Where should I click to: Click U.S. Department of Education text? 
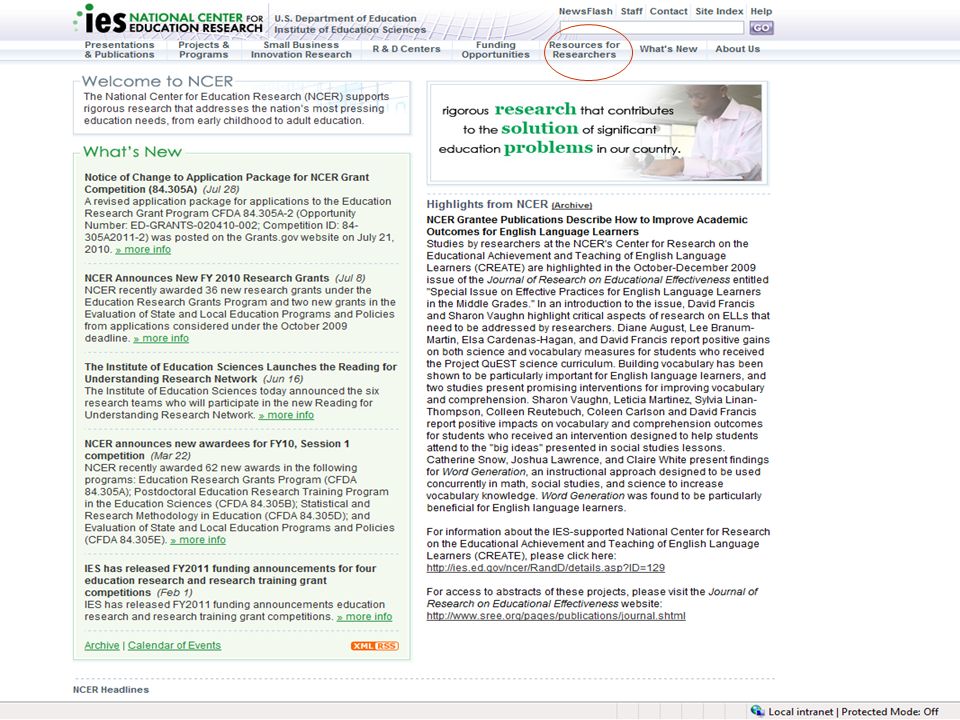tap(345, 18)
